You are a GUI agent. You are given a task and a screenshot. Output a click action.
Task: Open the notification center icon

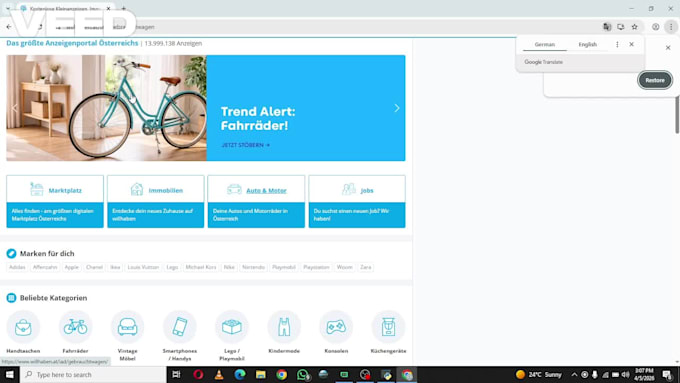pyautogui.click(x=667, y=374)
